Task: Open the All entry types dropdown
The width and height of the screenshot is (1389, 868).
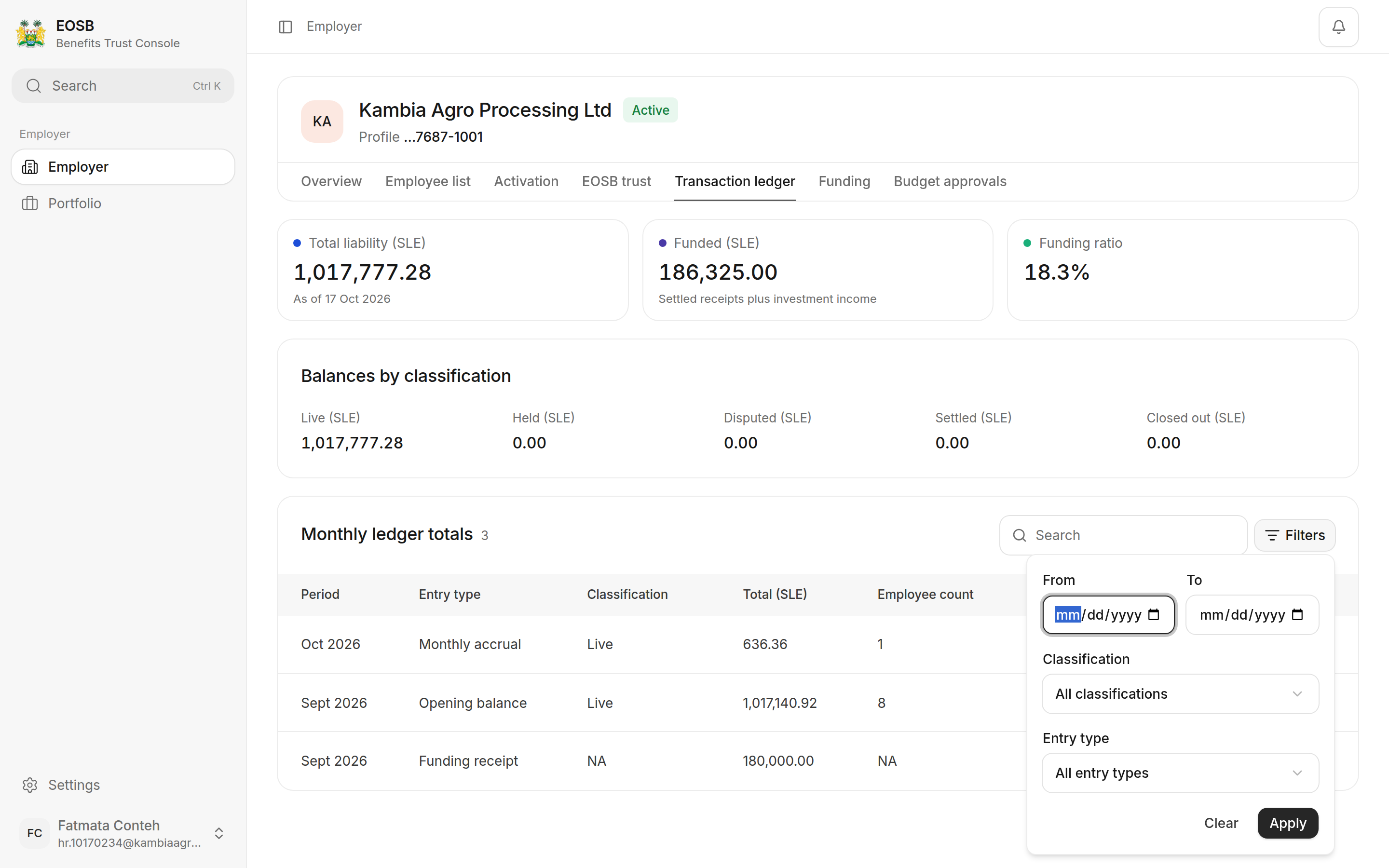Action: point(1180,773)
